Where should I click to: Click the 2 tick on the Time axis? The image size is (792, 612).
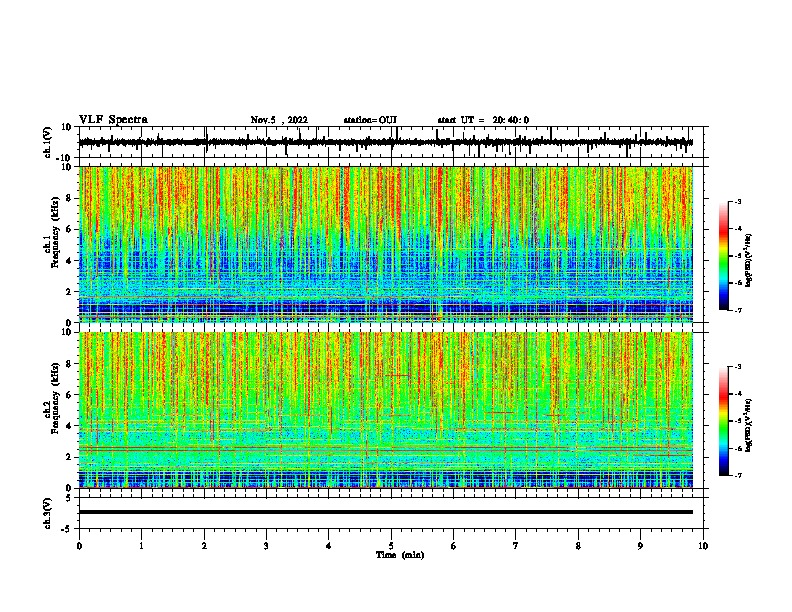(x=204, y=546)
